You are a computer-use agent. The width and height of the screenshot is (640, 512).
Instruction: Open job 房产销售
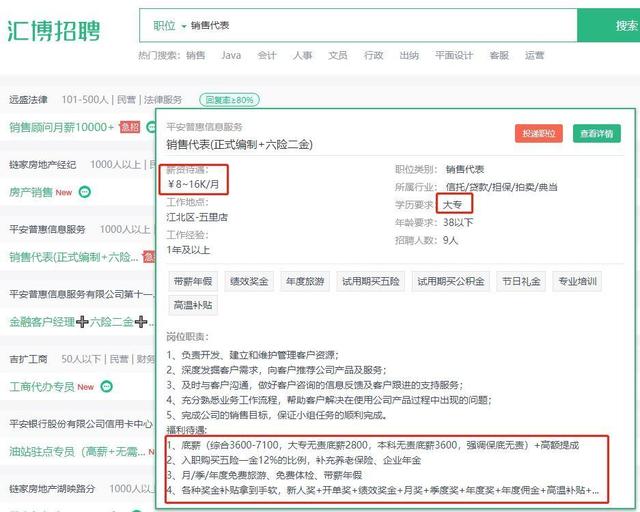pos(31,192)
